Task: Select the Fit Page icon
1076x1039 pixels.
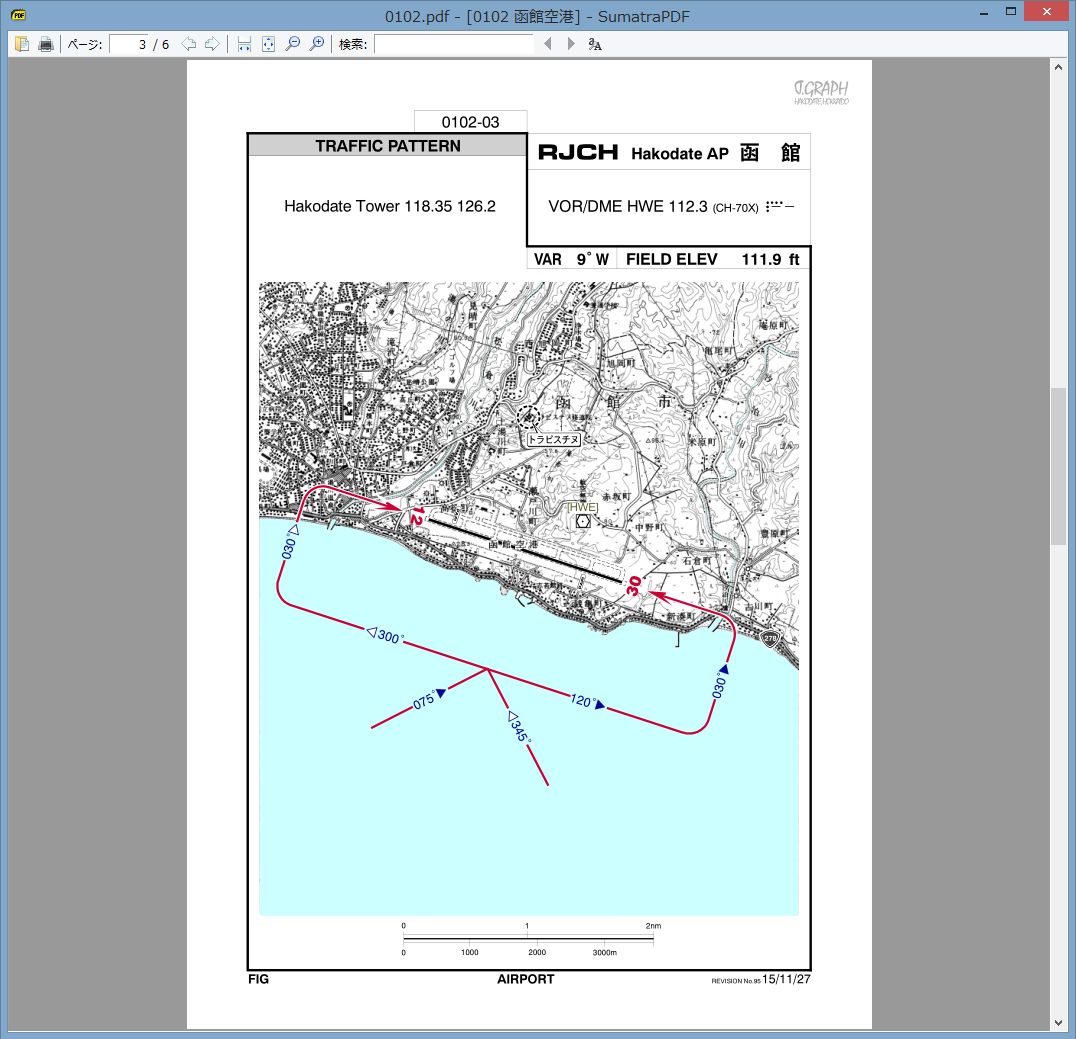Action: point(268,44)
